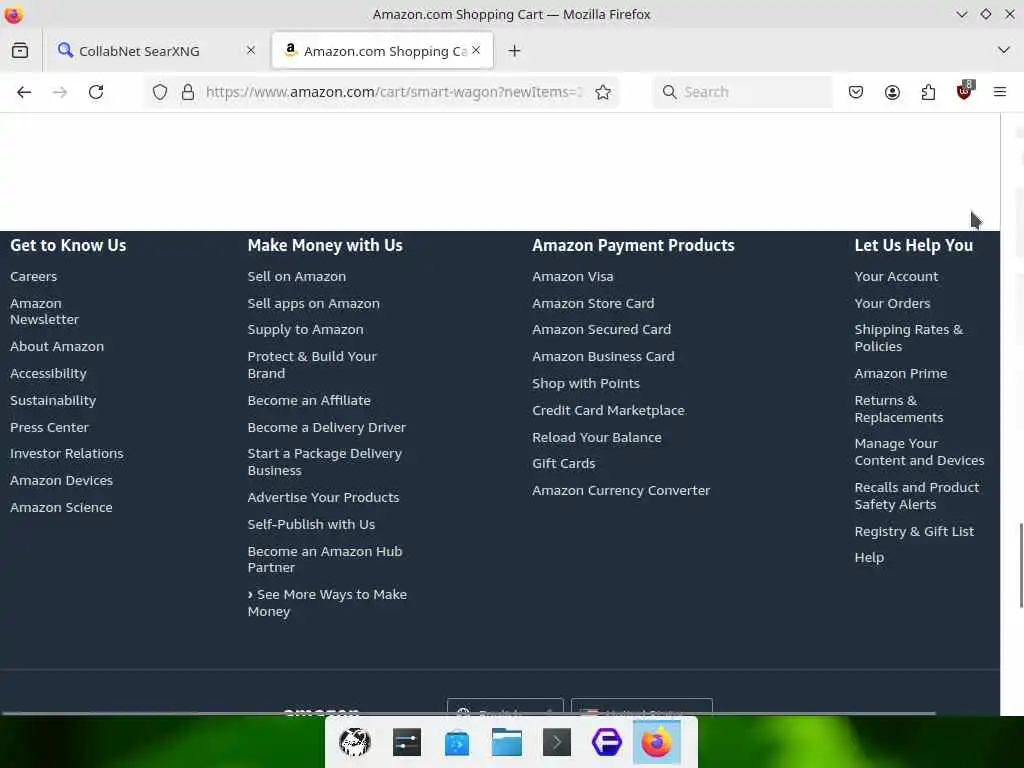Open the Sustainability link

pyautogui.click(x=53, y=400)
